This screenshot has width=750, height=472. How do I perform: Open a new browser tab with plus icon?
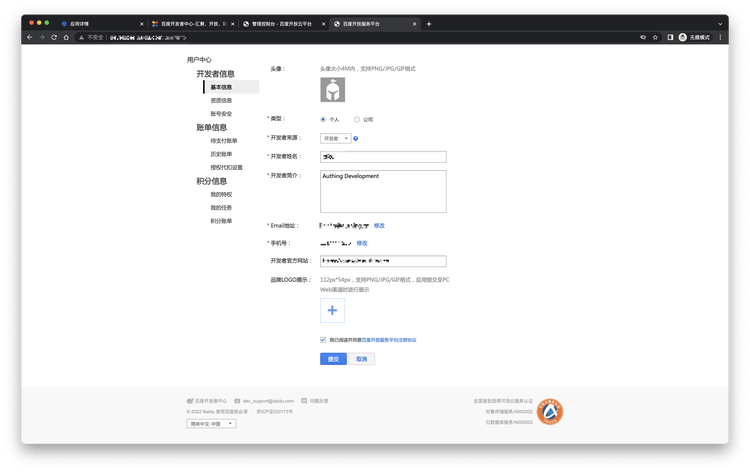click(x=429, y=23)
